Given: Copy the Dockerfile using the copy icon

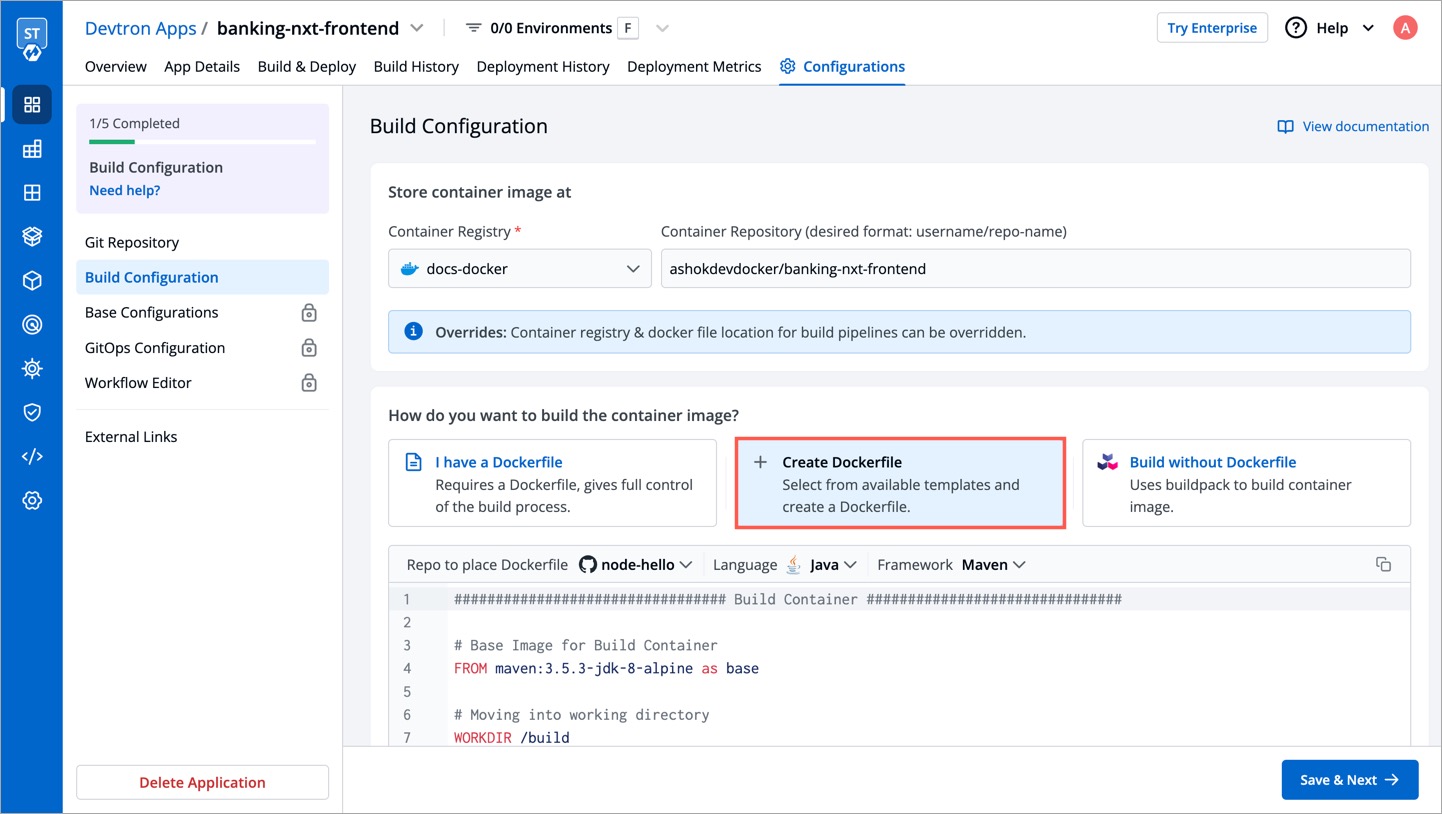Looking at the screenshot, I should 1384,564.
